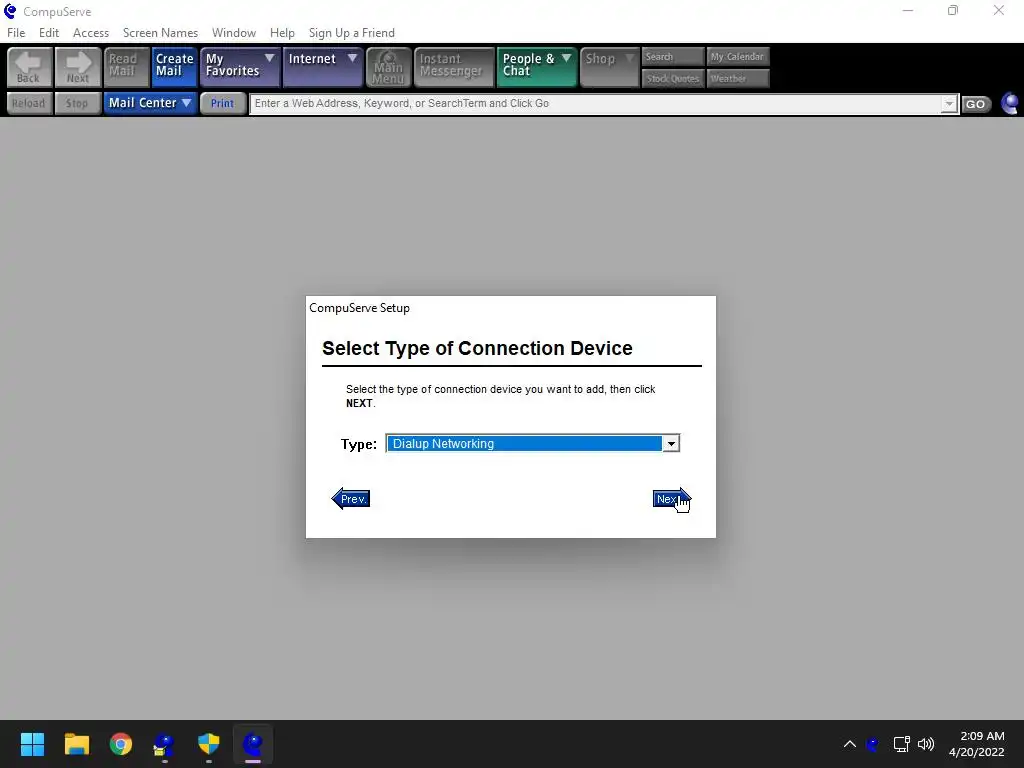Open the Edit menu

tap(49, 33)
